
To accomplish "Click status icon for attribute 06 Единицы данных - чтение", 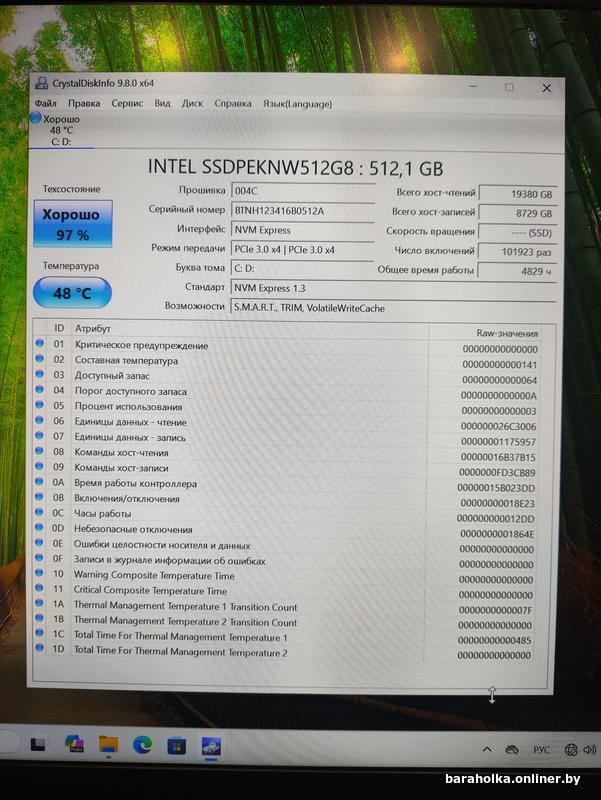I will click(40, 420).
